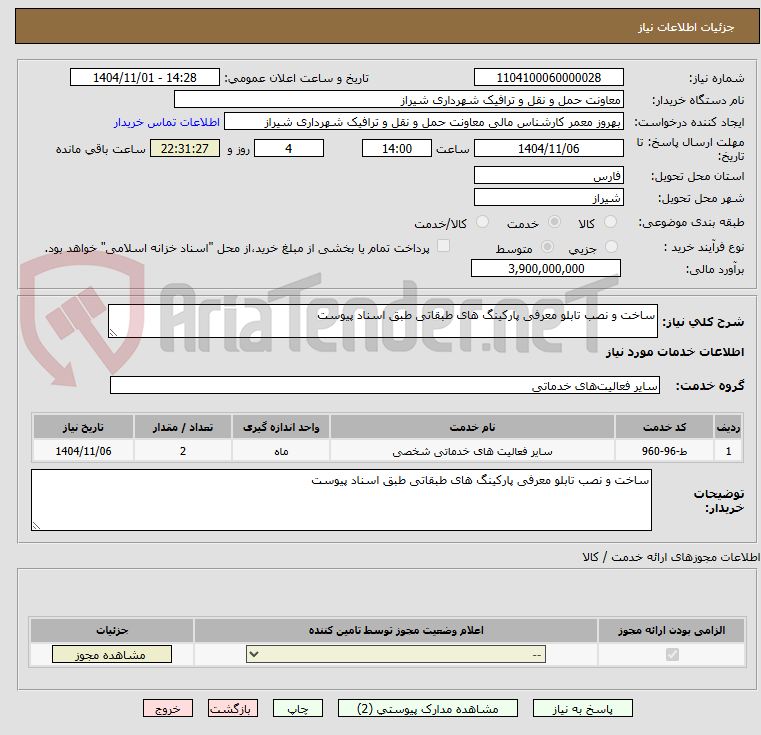Screen dimensions: 761x735
Task: Click the اطلاعات مجوزهای ارائه خدمت / کالا heading
Action: tap(671, 557)
